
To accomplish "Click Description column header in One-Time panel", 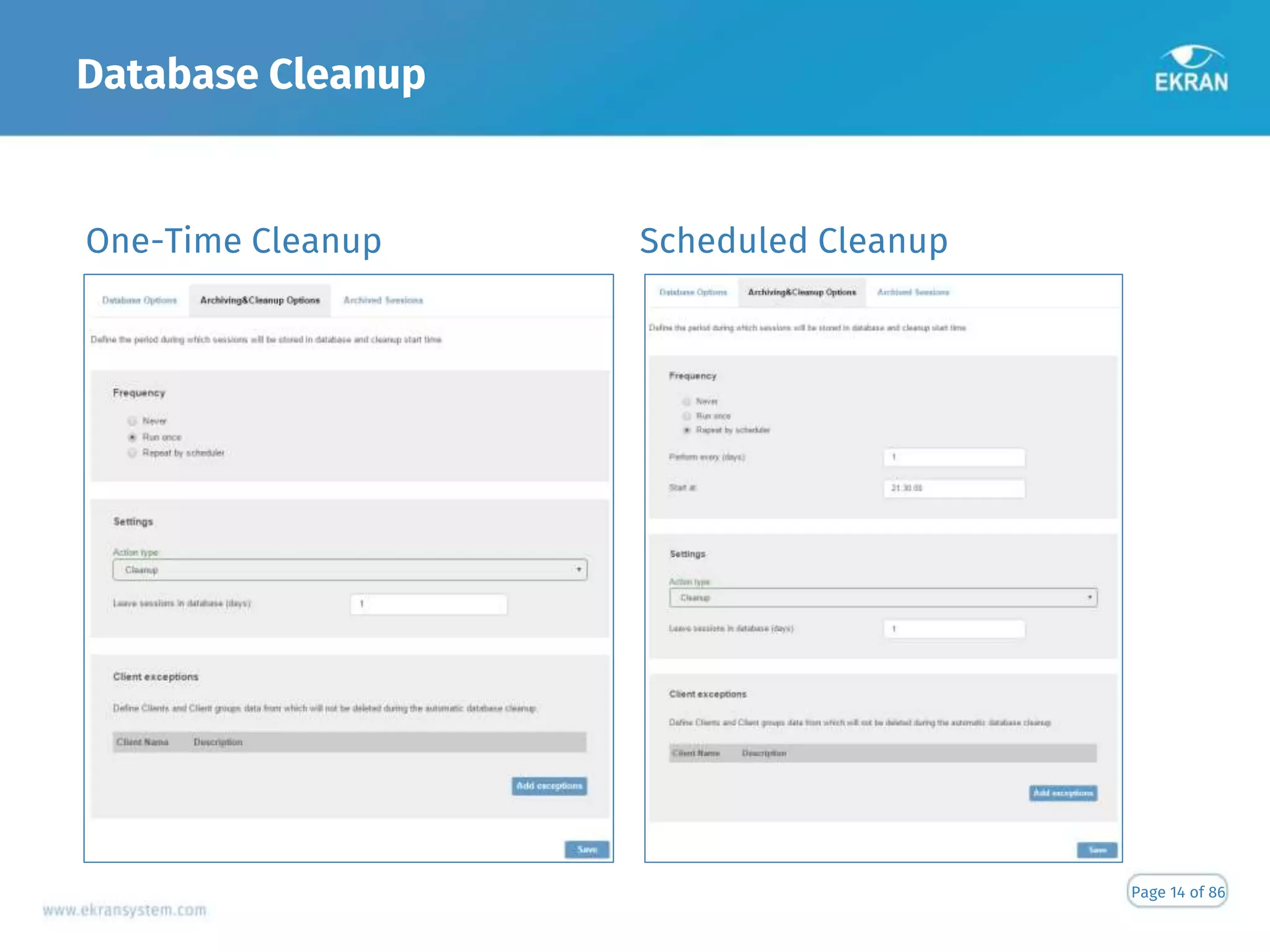I will click(x=218, y=742).
